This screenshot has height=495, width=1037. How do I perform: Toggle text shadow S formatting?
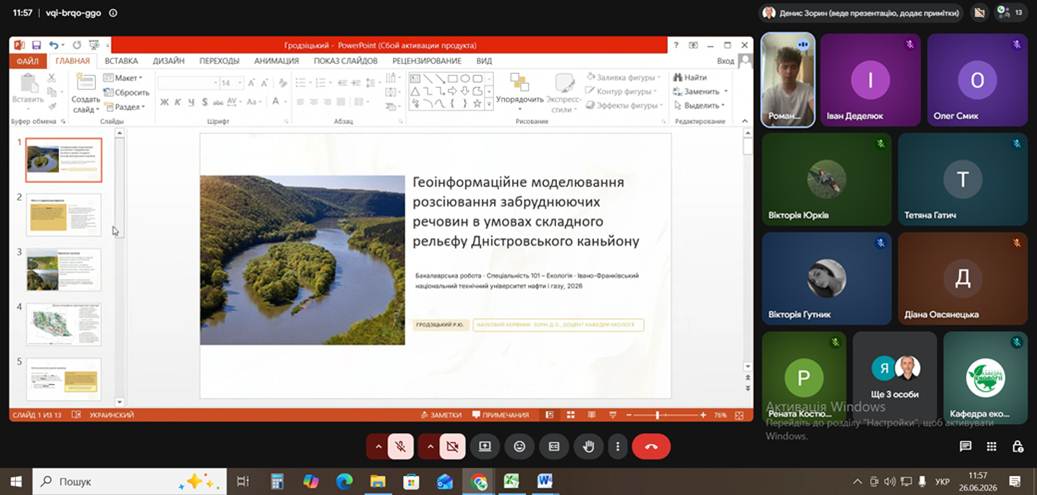[204, 102]
